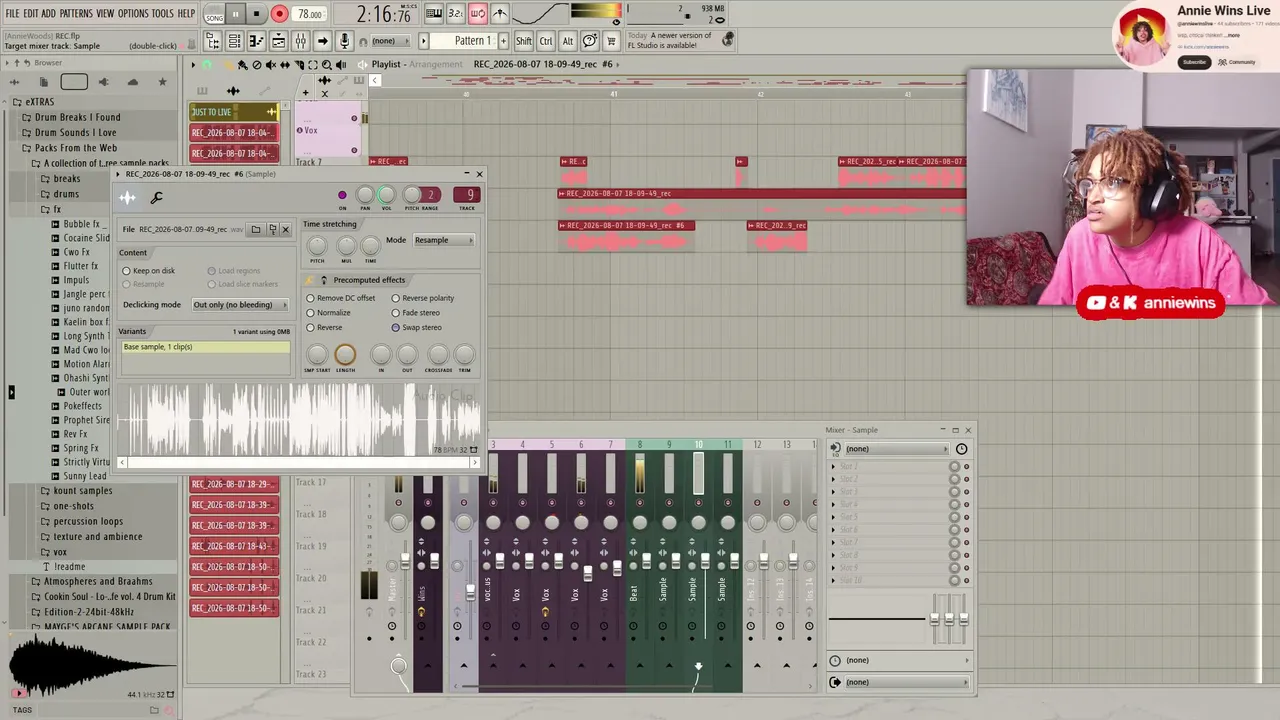Click the YouTube Subscribe button

[1194, 62]
